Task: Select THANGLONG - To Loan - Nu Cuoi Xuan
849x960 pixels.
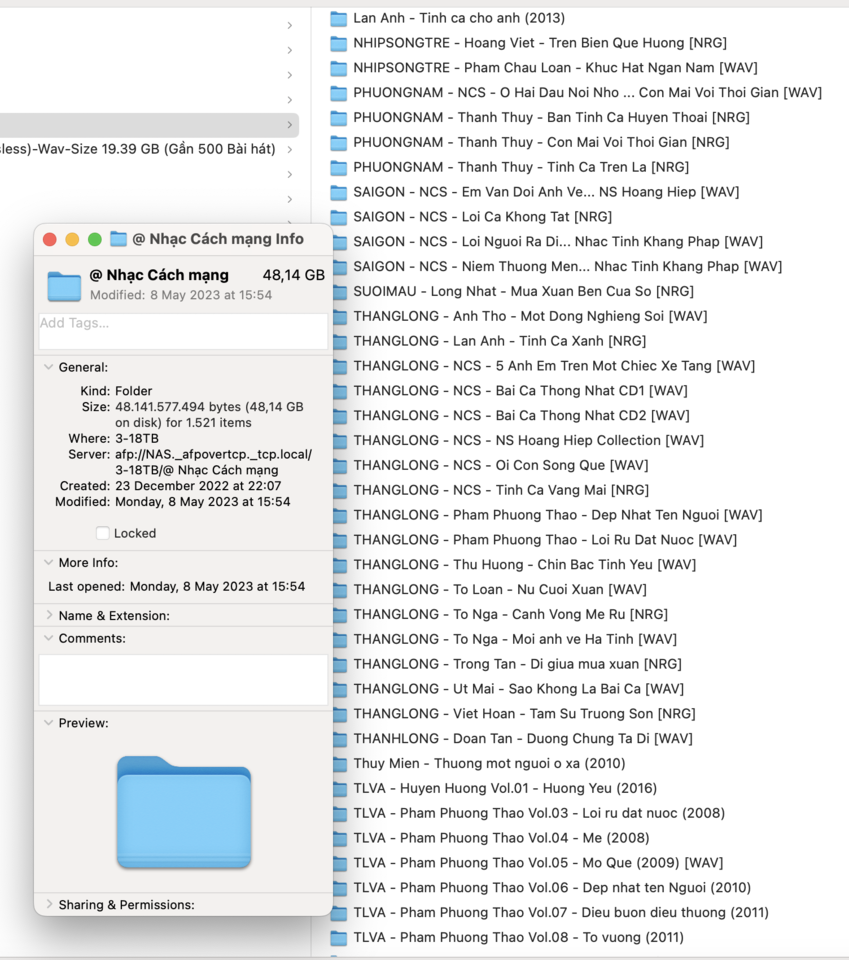Action: pos(500,590)
